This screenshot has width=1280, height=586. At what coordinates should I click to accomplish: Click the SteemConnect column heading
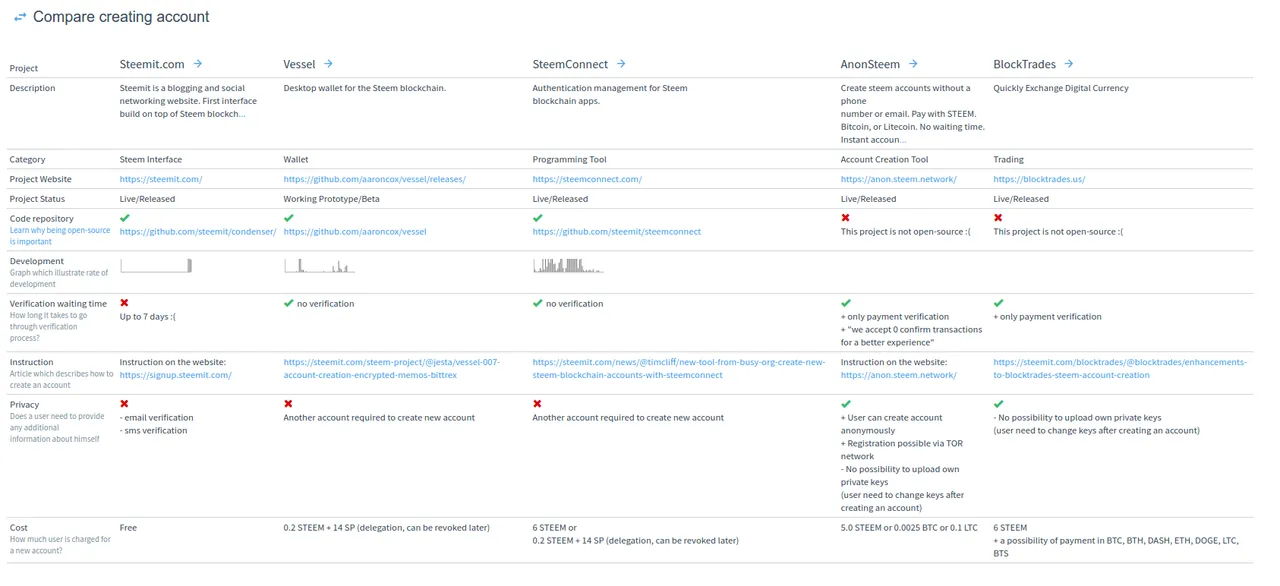click(x=570, y=64)
